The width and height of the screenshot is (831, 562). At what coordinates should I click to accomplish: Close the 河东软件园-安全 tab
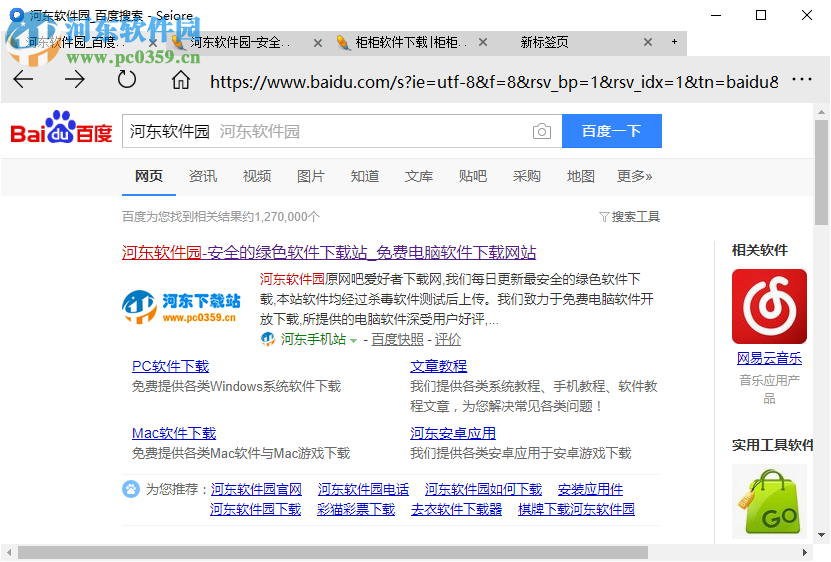point(317,43)
